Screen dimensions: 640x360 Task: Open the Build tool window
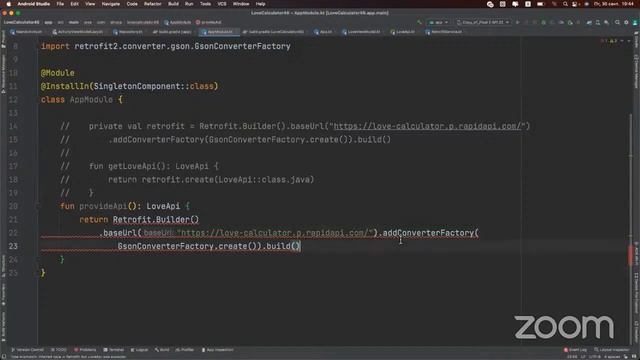162,350
